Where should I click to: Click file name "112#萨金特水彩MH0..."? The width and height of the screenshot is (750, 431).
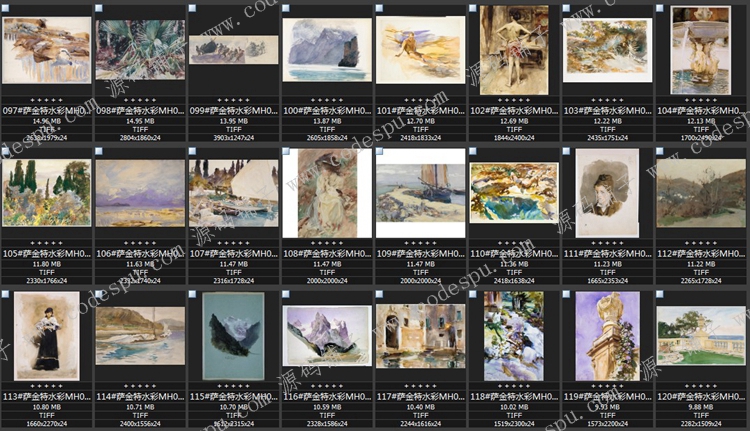coord(701,254)
